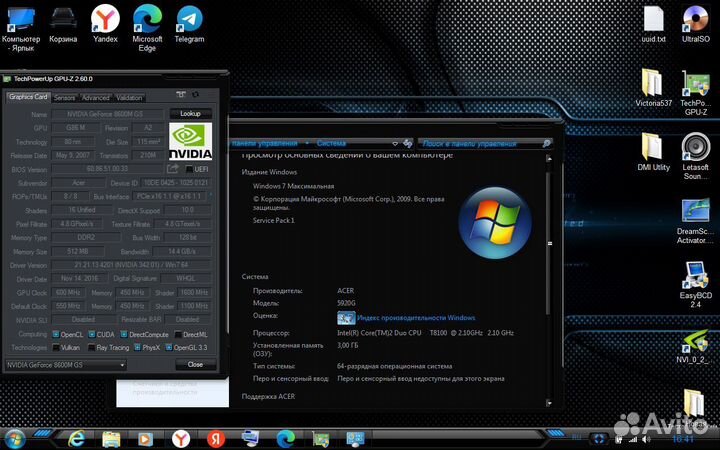Open the red Яндекс taskbar icon

[216, 439]
